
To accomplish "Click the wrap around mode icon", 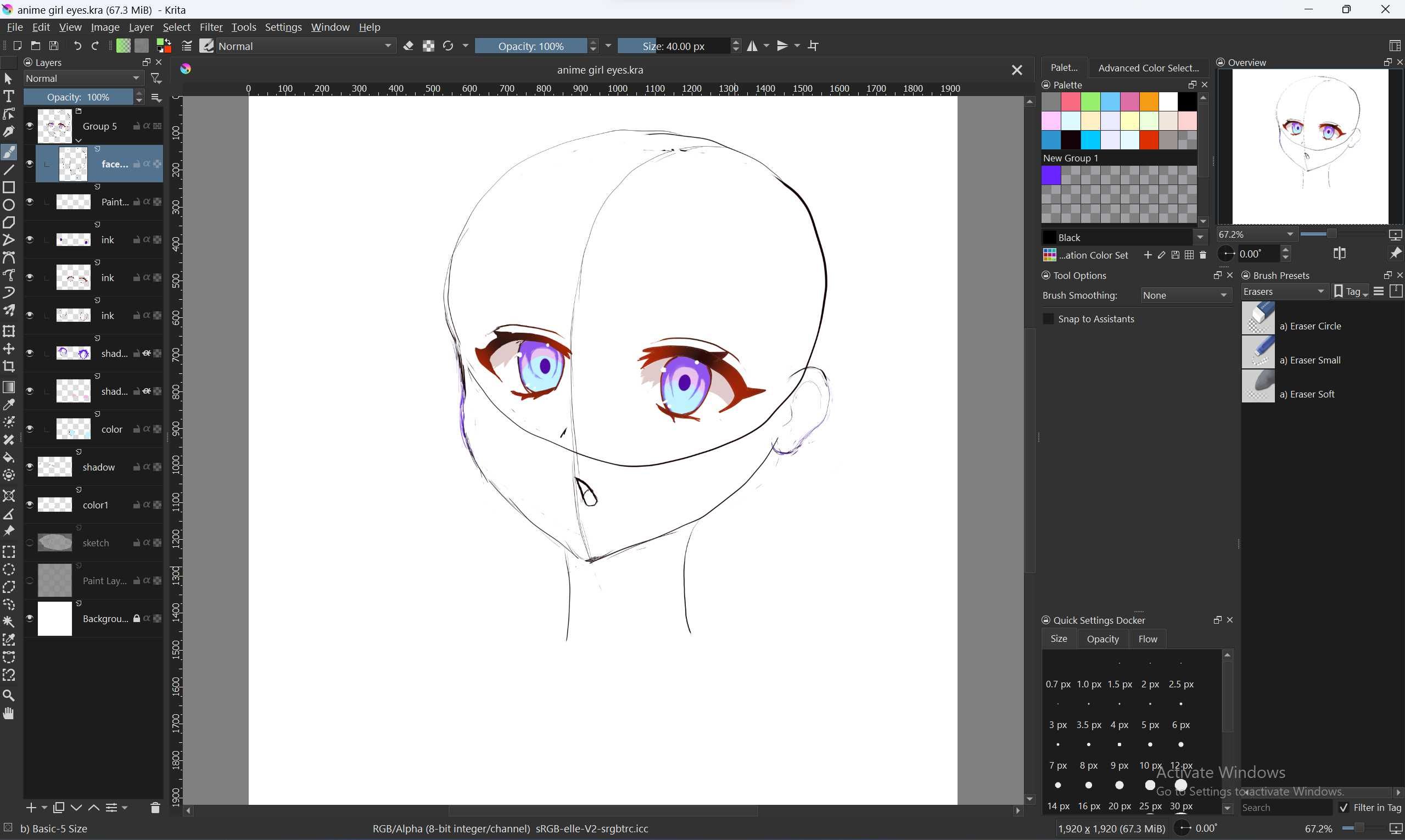I will pyautogui.click(x=814, y=46).
